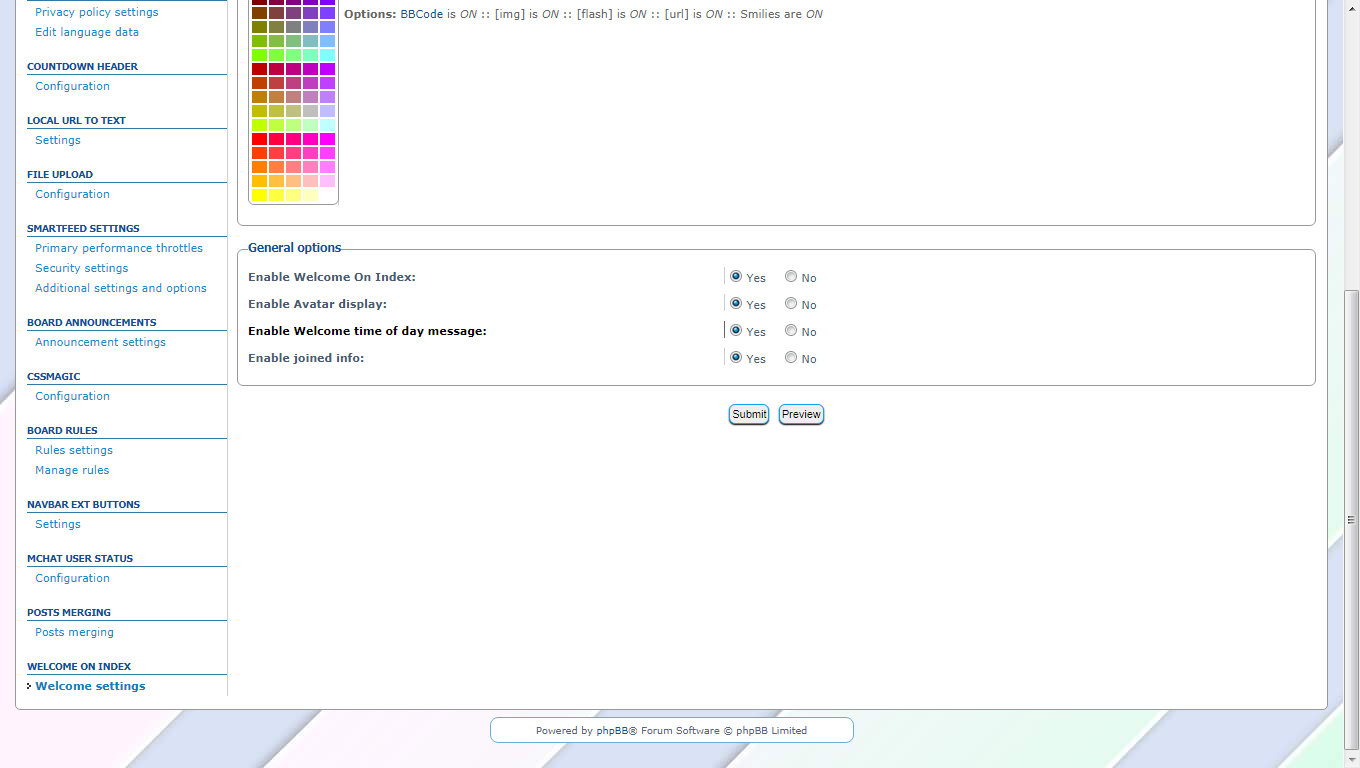Pick the bright yellow swatch in palette's bottom-left corner
This screenshot has height=768, width=1360.
click(259, 195)
